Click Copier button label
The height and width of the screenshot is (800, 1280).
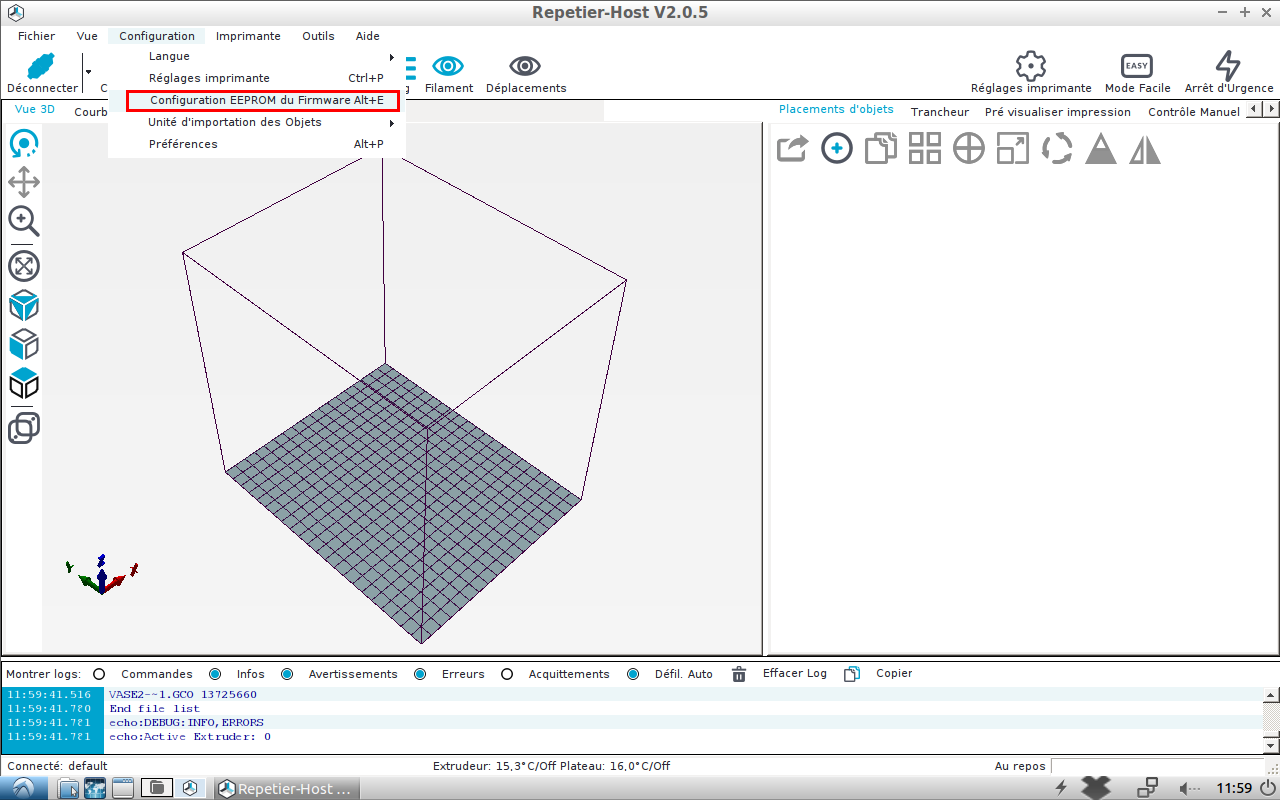pyautogui.click(x=894, y=673)
